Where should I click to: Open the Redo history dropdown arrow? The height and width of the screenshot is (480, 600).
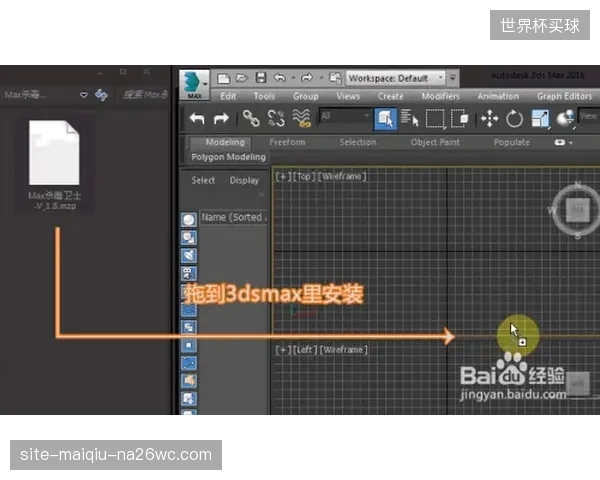point(321,78)
